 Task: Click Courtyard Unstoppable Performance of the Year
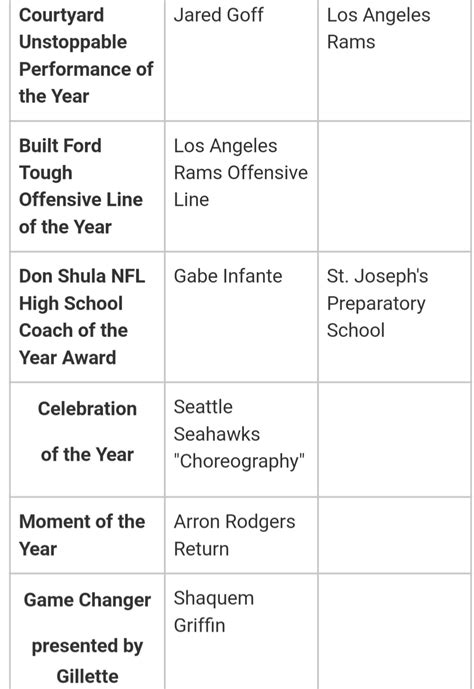86,56
